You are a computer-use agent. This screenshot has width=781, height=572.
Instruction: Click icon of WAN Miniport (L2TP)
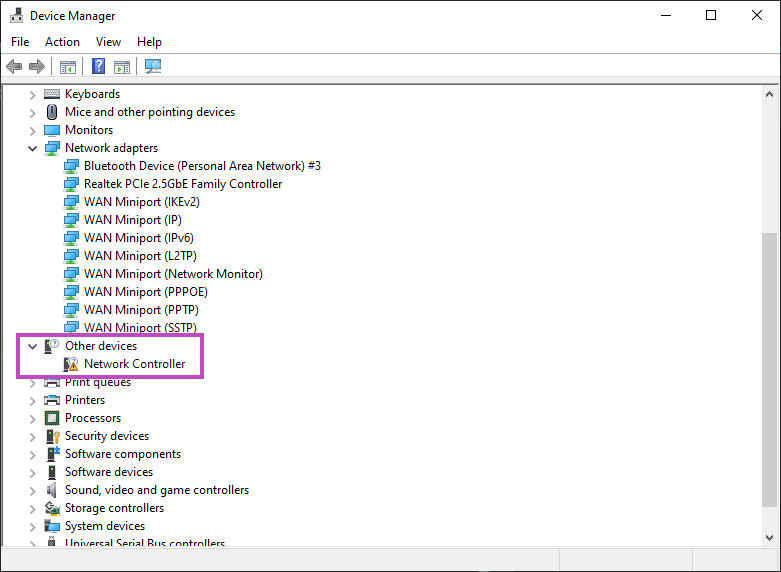pyautogui.click(x=71, y=256)
